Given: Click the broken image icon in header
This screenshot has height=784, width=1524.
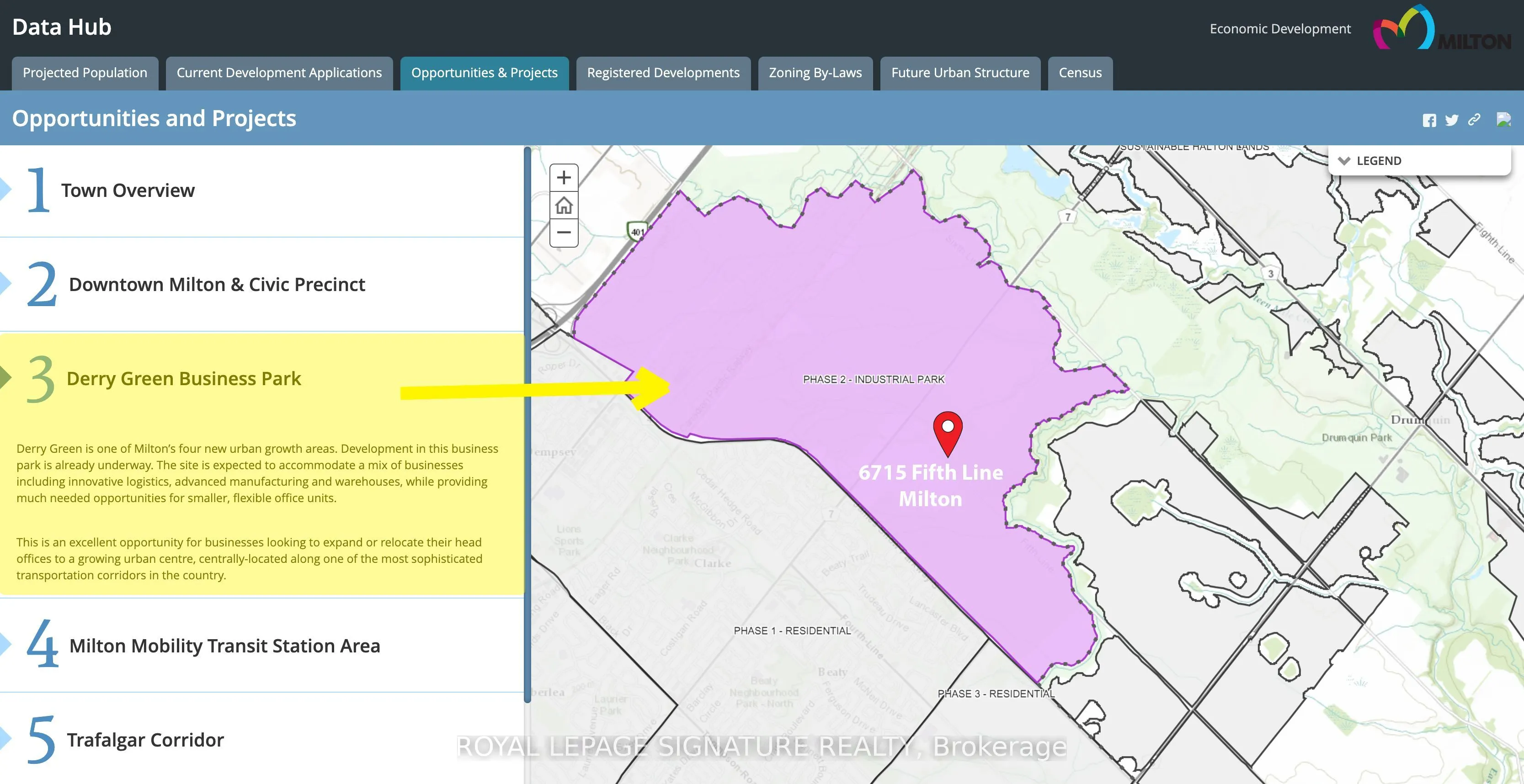Looking at the screenshot, I should 1503,119.
